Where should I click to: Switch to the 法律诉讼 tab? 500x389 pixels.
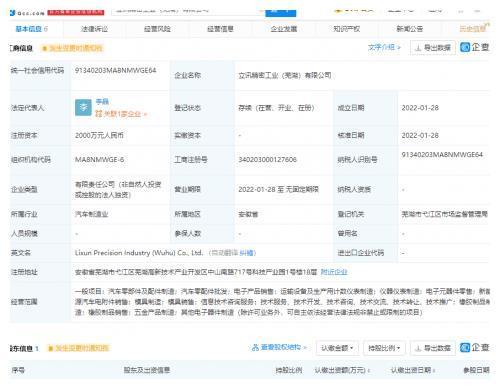[x=94, y=29]
